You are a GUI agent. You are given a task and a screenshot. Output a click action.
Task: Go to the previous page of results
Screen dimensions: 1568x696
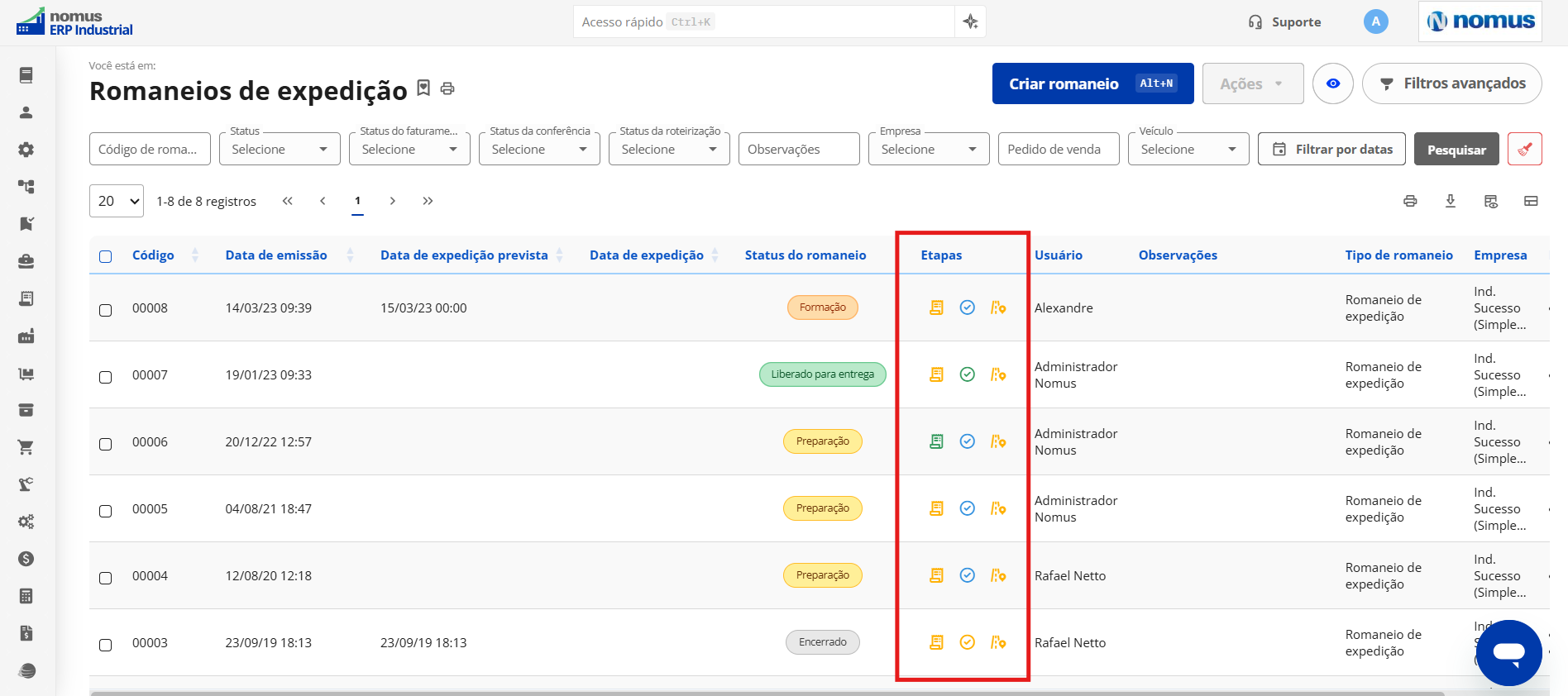323,201
